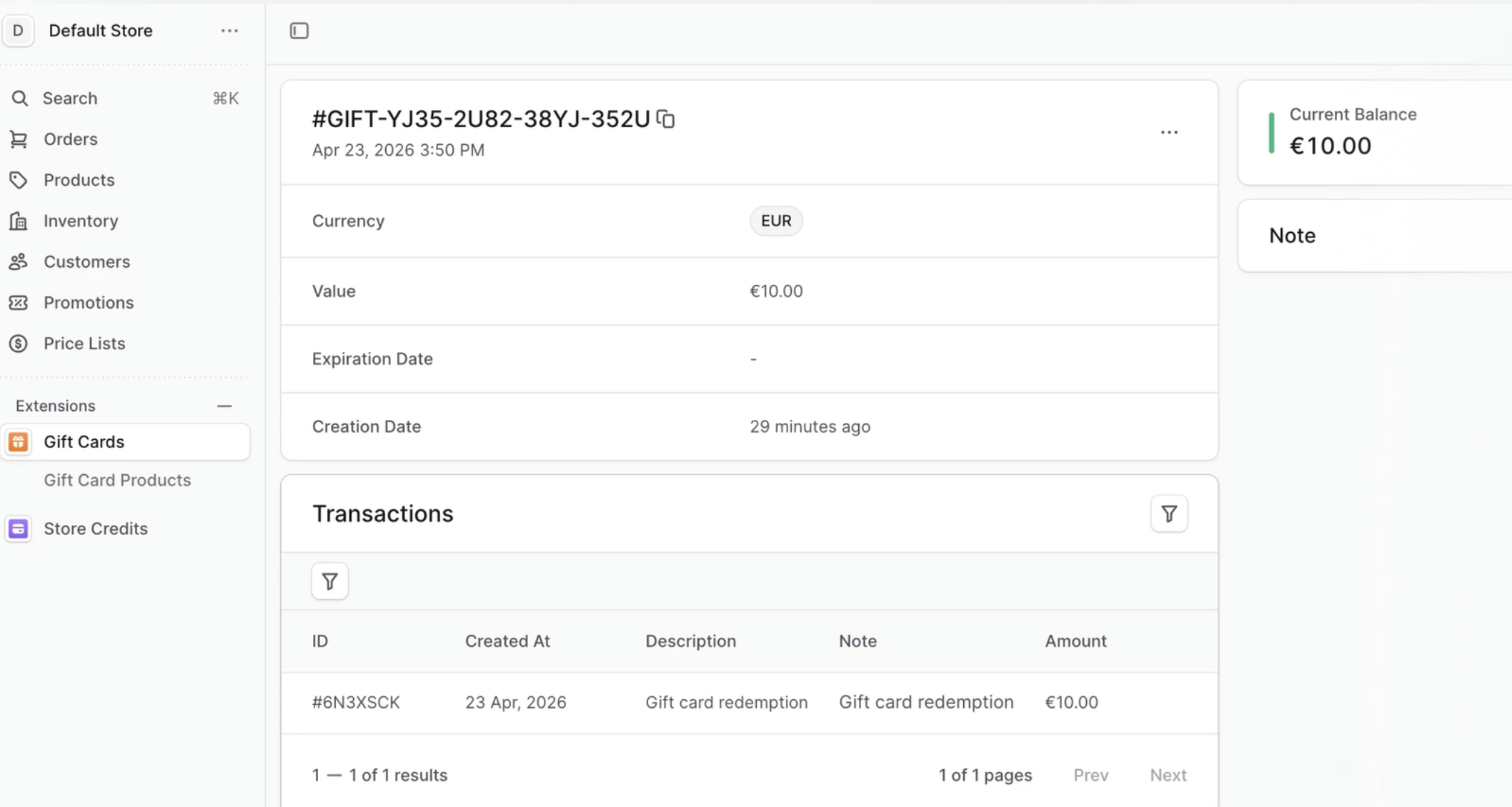Click the Orders cart icon

(19, 139)
